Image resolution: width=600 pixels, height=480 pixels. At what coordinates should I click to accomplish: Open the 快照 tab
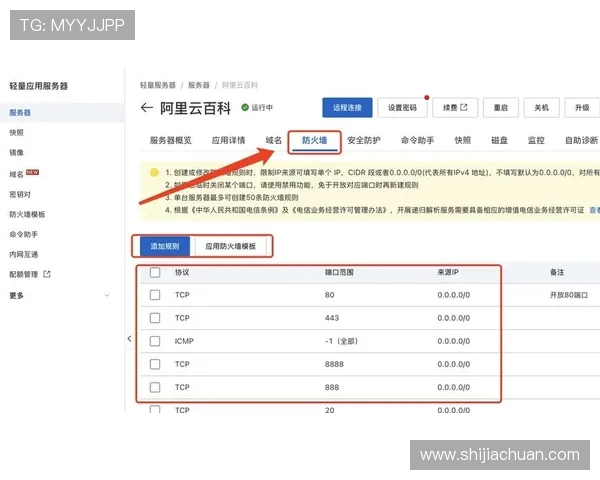click(x=463, y=140)
